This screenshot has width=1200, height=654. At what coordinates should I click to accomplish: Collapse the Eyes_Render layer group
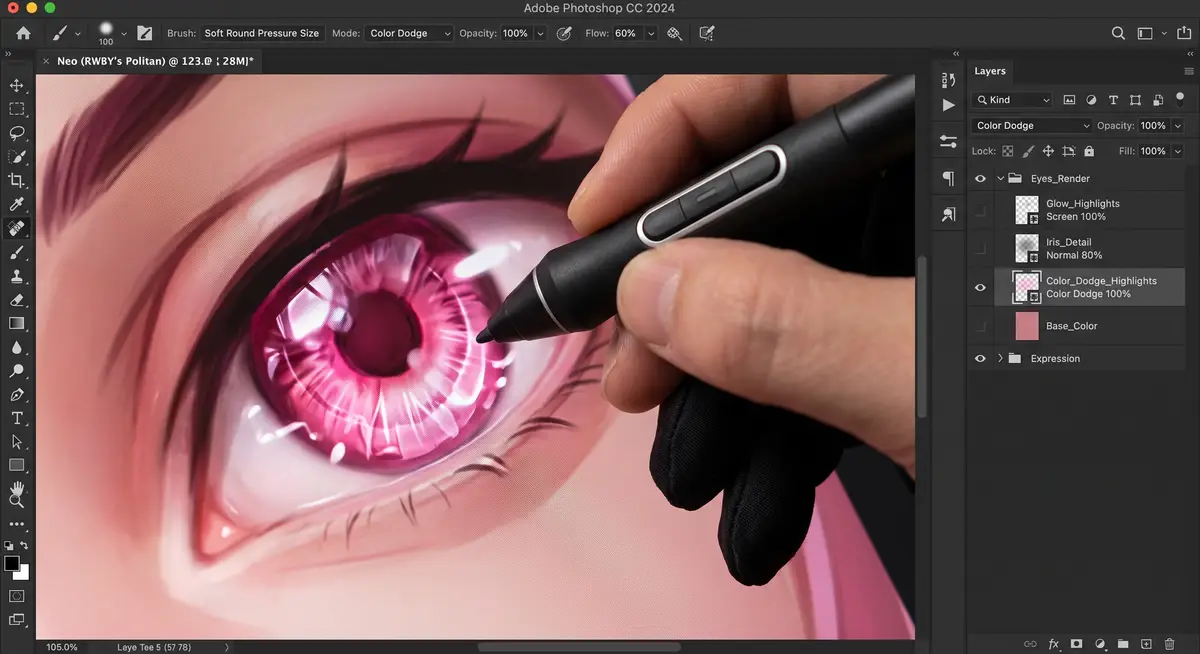(1000, 179)
